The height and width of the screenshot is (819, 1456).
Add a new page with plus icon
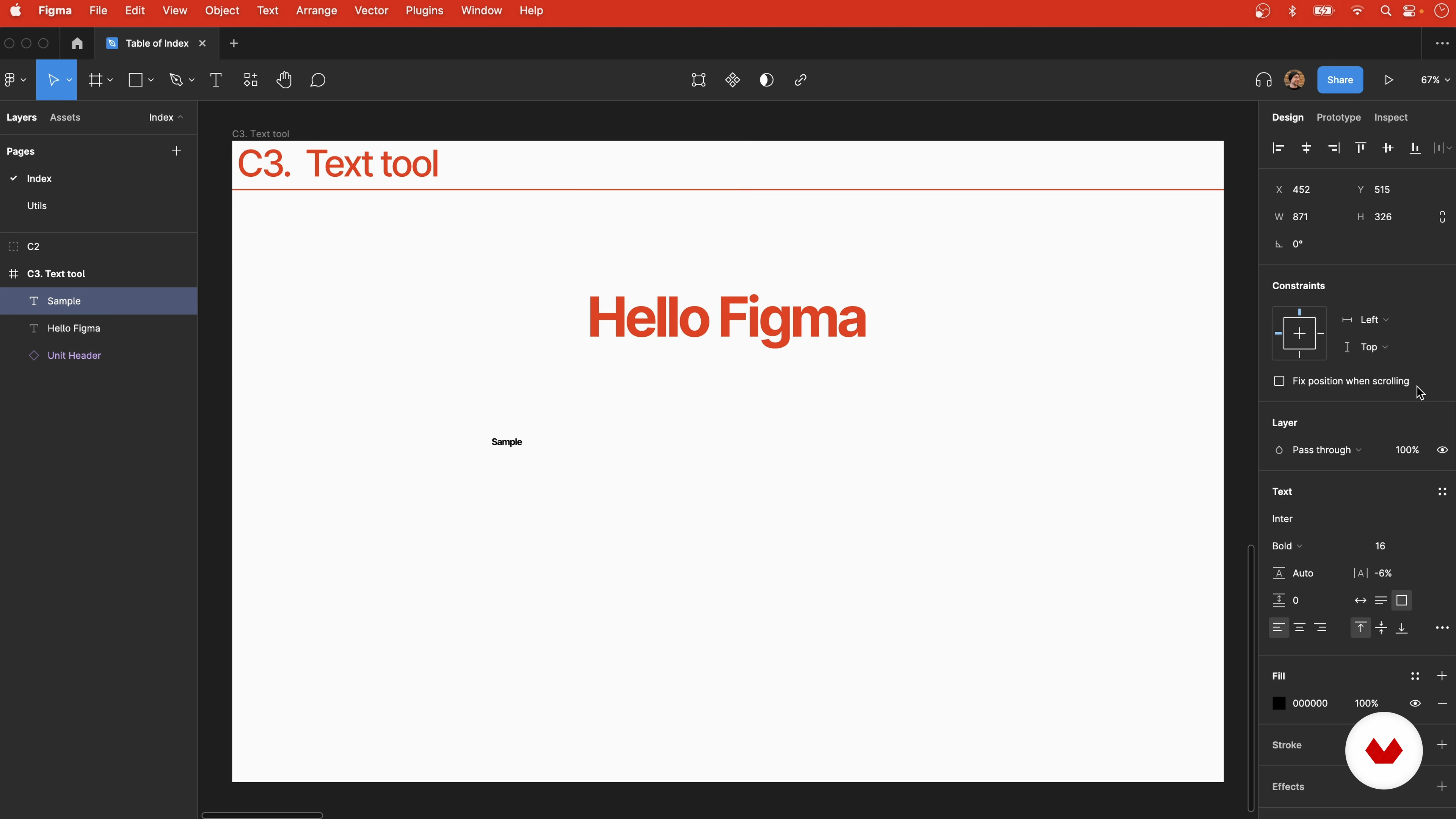point(176,151)
